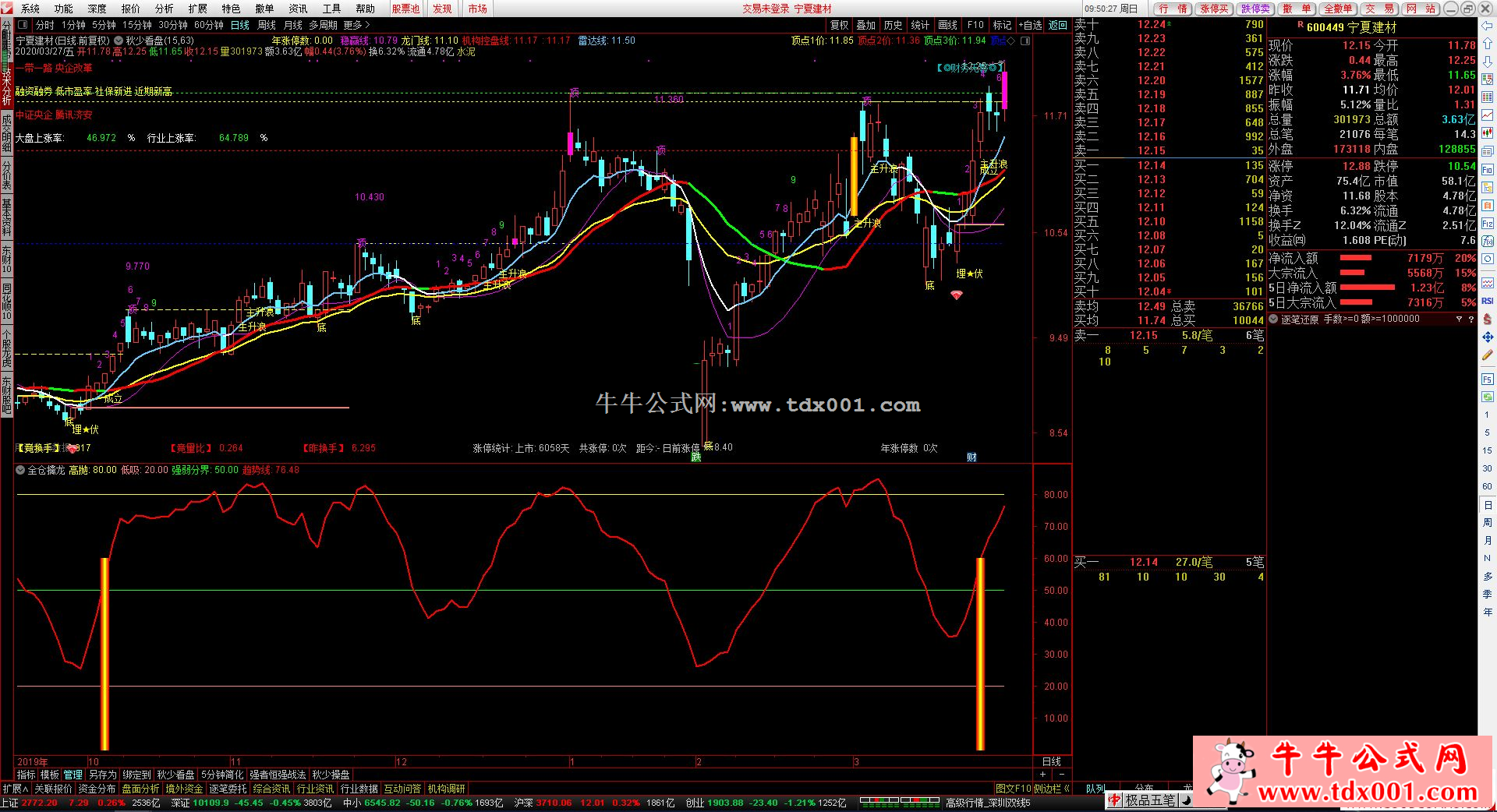The height and width of the screenshot is (812, 1497).
Task: Click the F5 chart switch sidebar icon
Action: tap(1487, 380)
